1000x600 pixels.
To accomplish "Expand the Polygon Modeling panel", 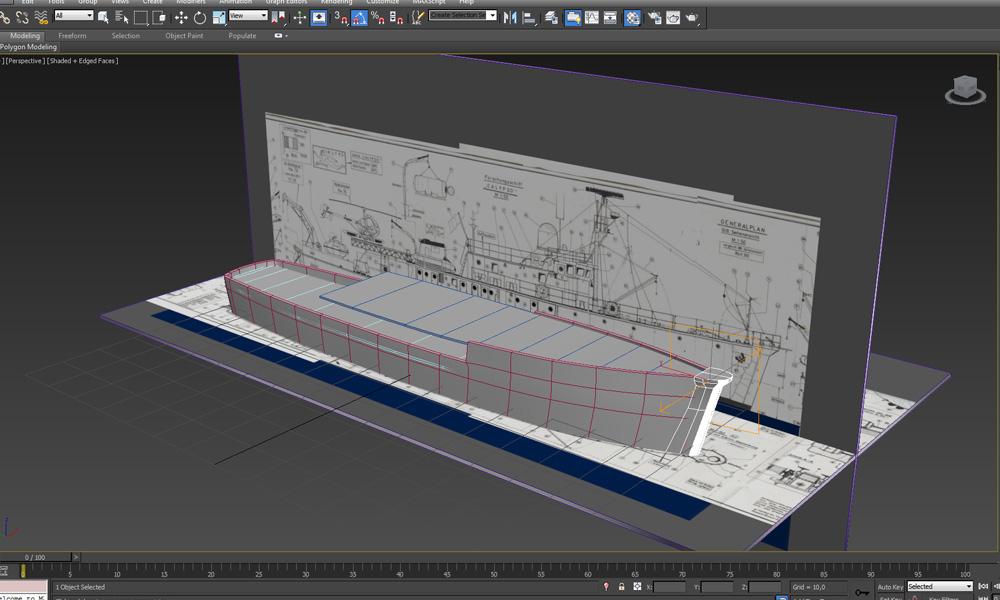I will [28, 46].
